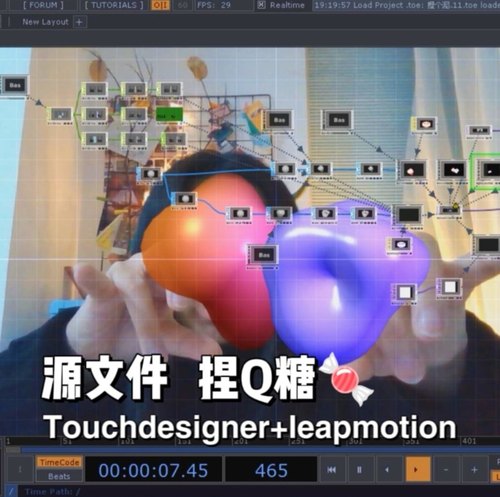The image size is (500, 497).
Task: Select the Bas node between orange and purple blobs
Action: click(x=263, y=256)
